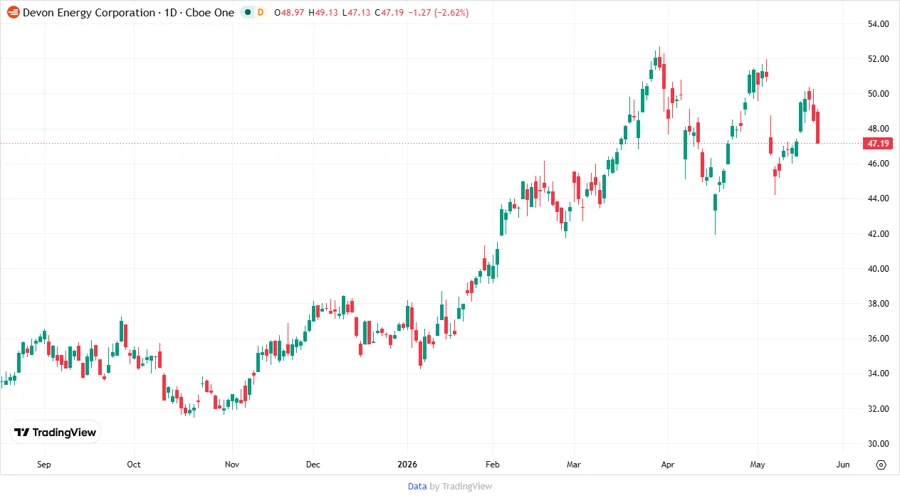Click the Devon Energy orange logo icon
This screenshot has height=498, width=900.
(13, 12)
